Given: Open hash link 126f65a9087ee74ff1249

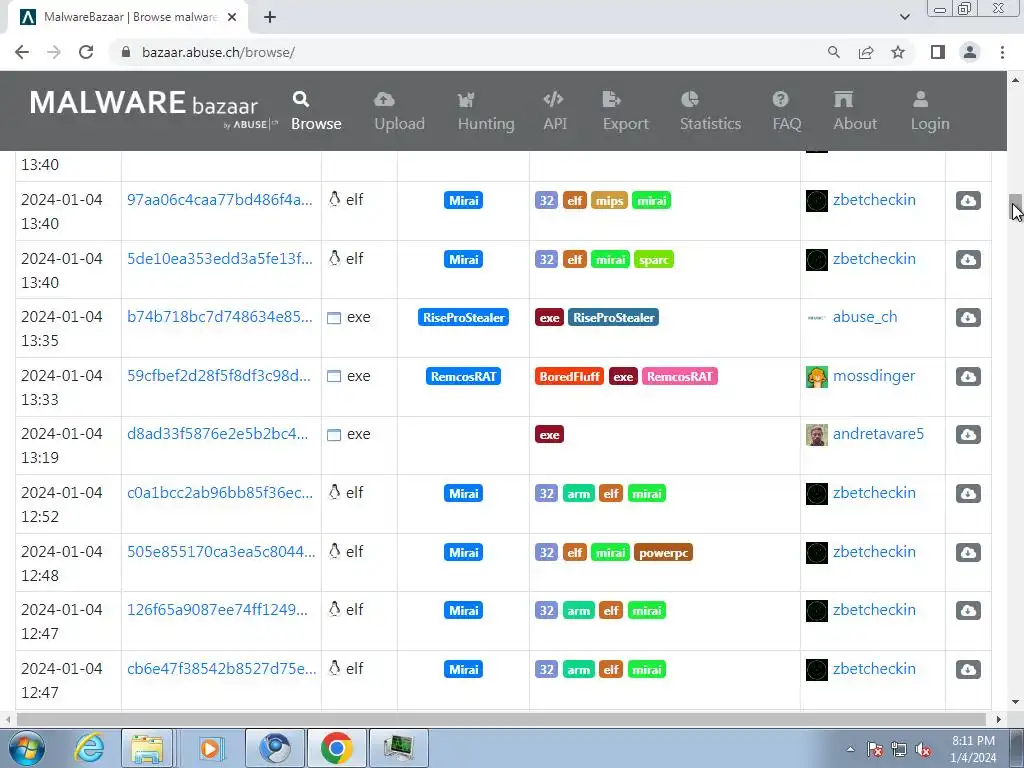Looking at the screenshot, I should [x=217, y=609].
